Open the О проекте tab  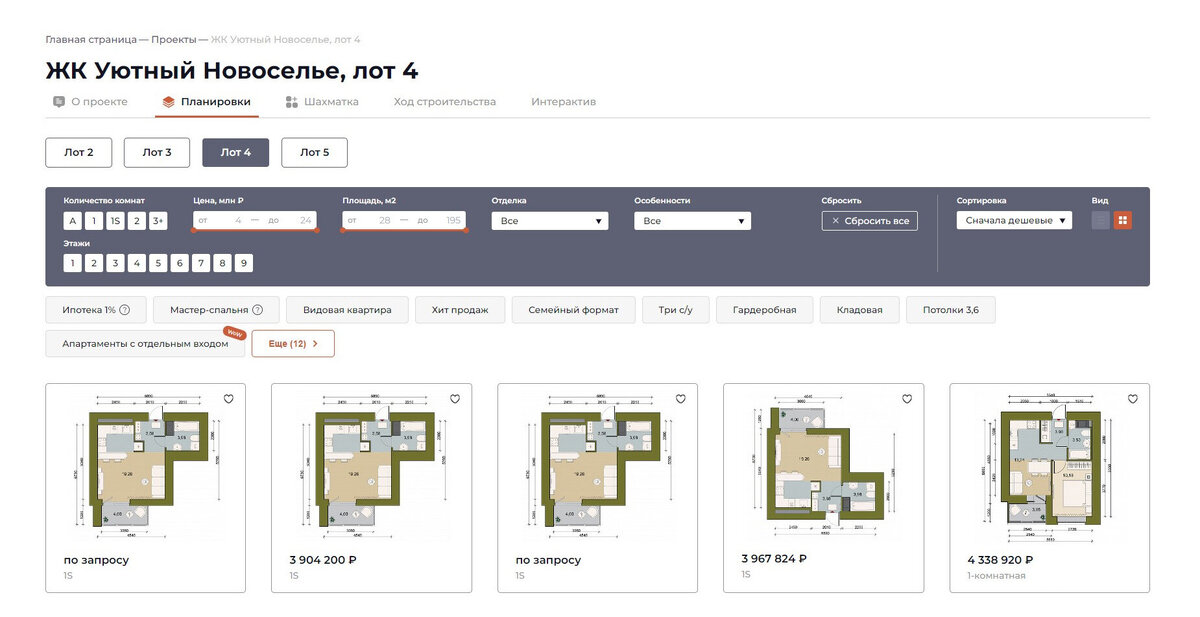[90, 102]
